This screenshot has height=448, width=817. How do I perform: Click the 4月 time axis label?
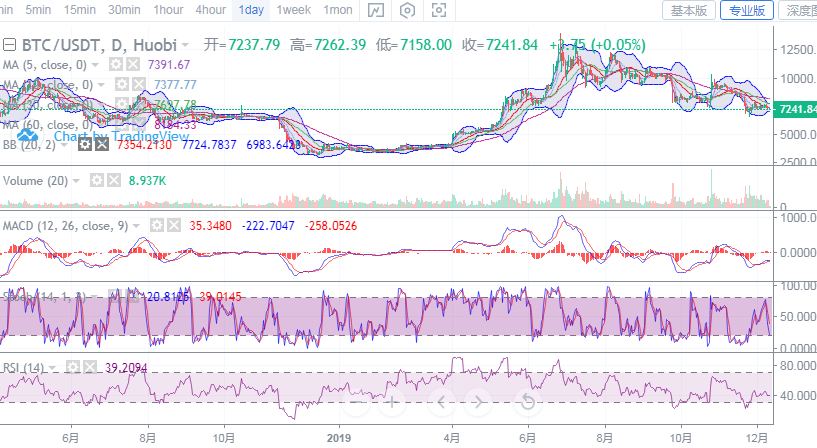point(451,438)
